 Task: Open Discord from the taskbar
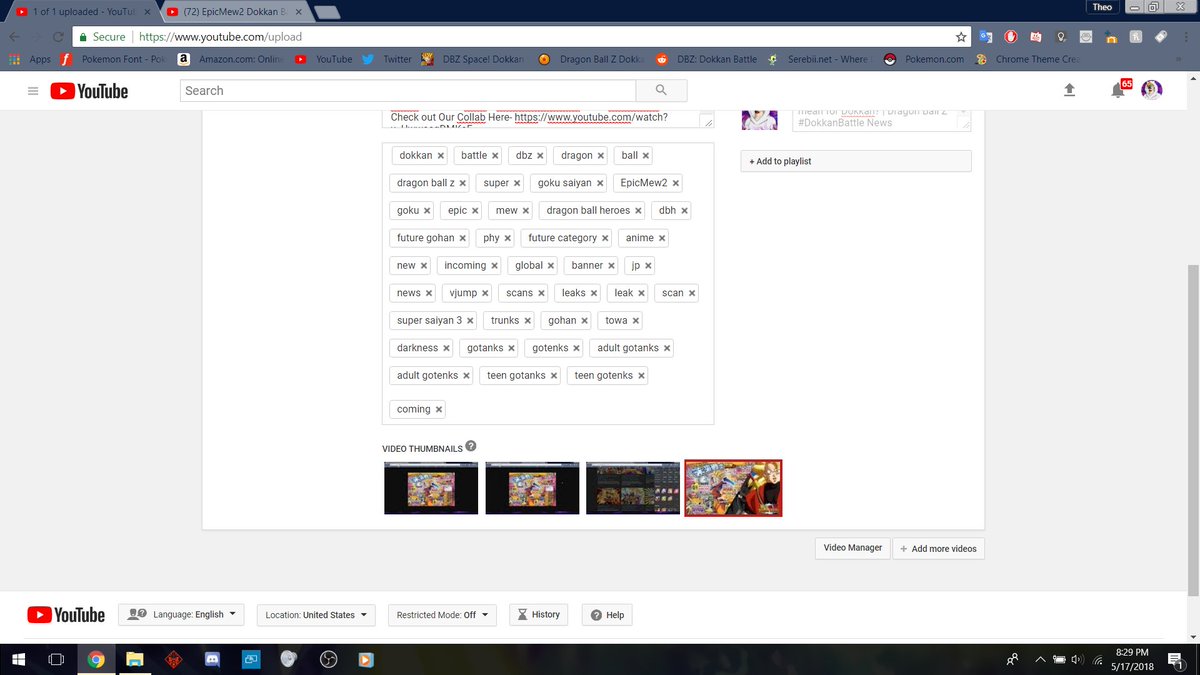tap(211, 659)
